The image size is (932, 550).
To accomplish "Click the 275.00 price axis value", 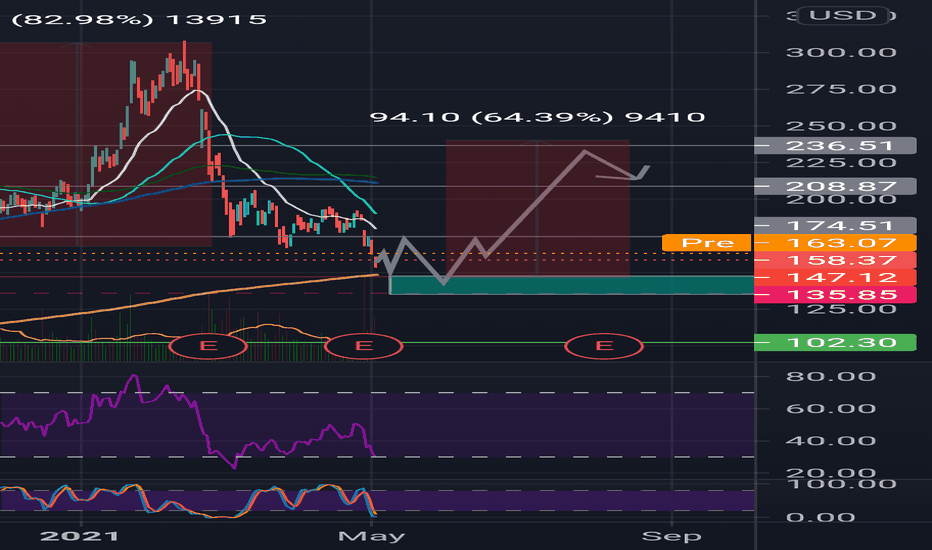I will [840, 89].
